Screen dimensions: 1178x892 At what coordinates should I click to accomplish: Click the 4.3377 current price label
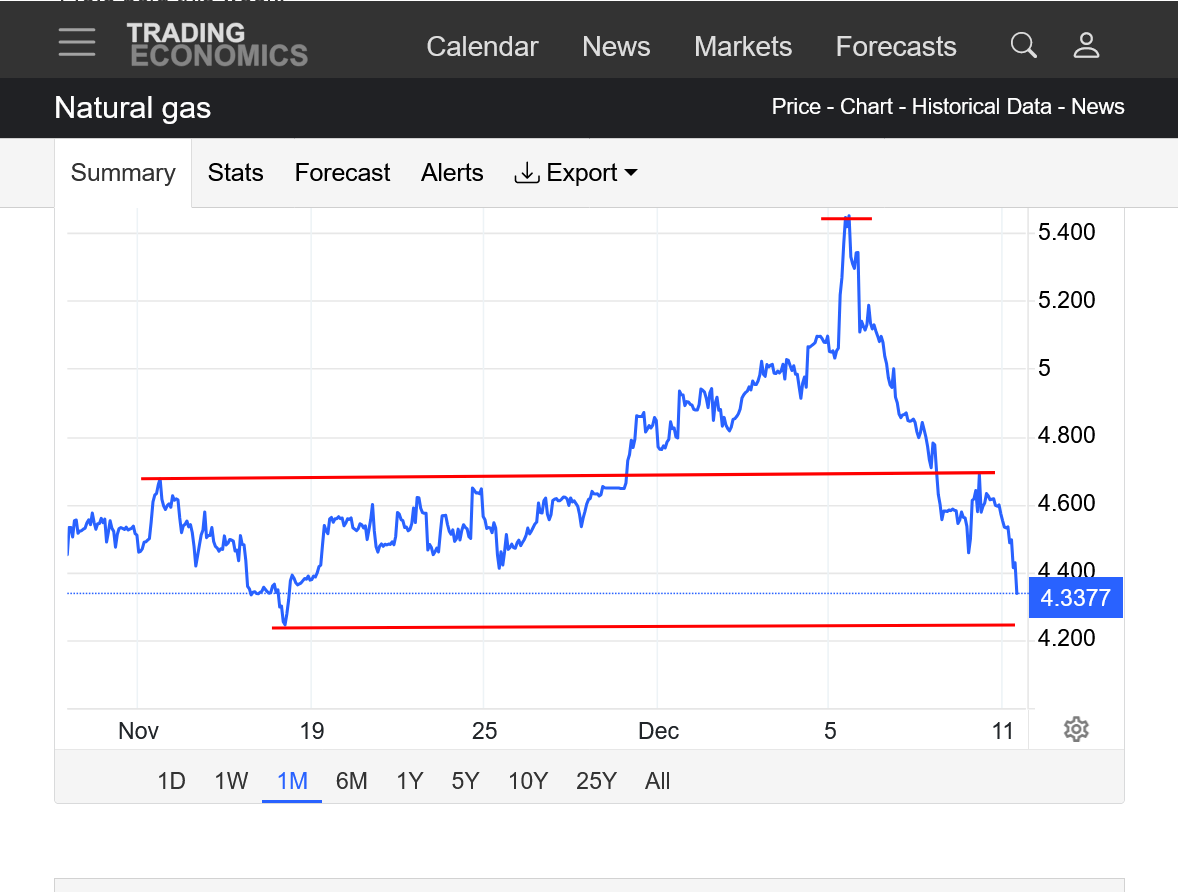pos(1075,598)
